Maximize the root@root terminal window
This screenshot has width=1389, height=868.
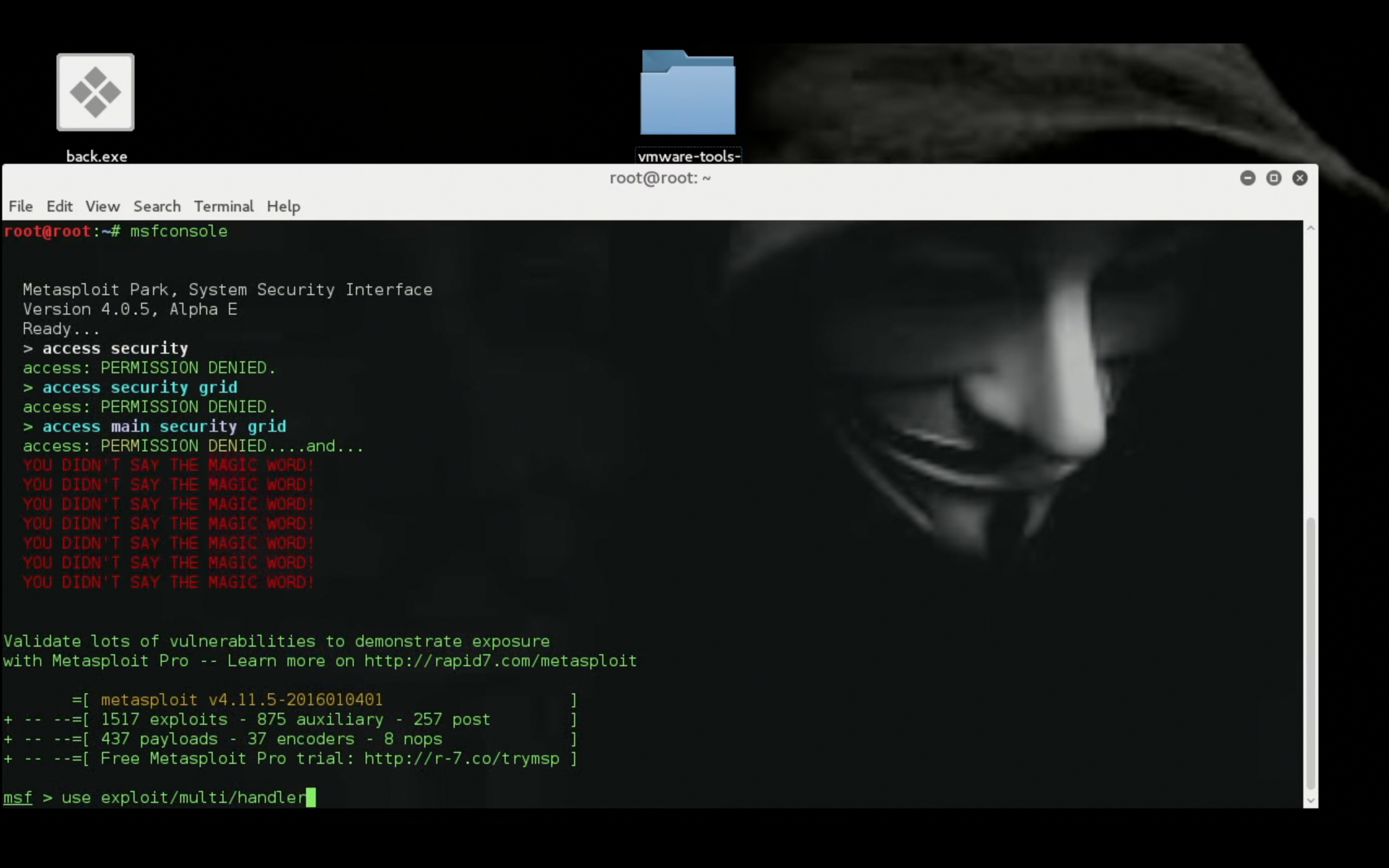(1273, 178)
